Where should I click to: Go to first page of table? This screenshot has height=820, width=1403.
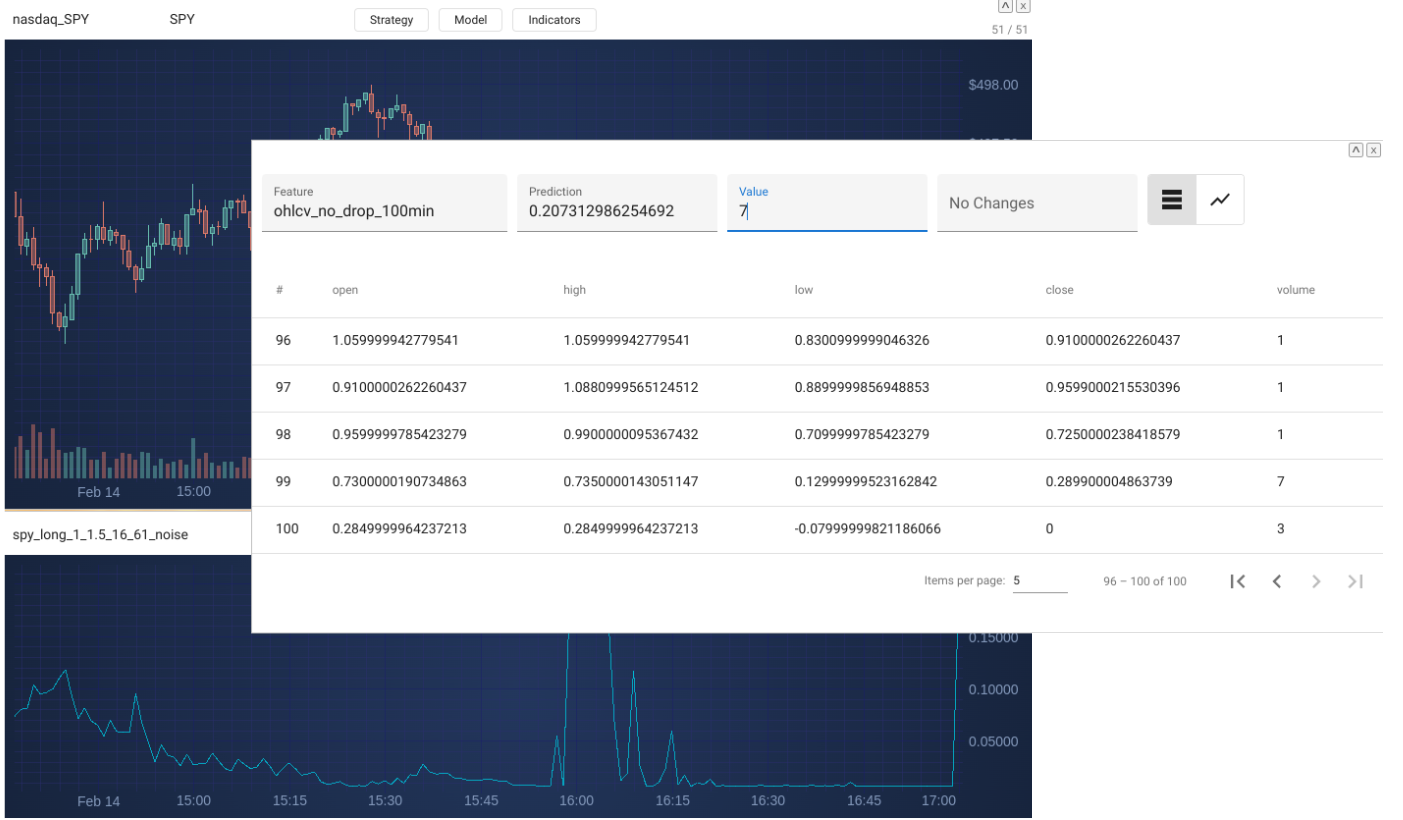pyautogui.click(x=1237, y=582)
